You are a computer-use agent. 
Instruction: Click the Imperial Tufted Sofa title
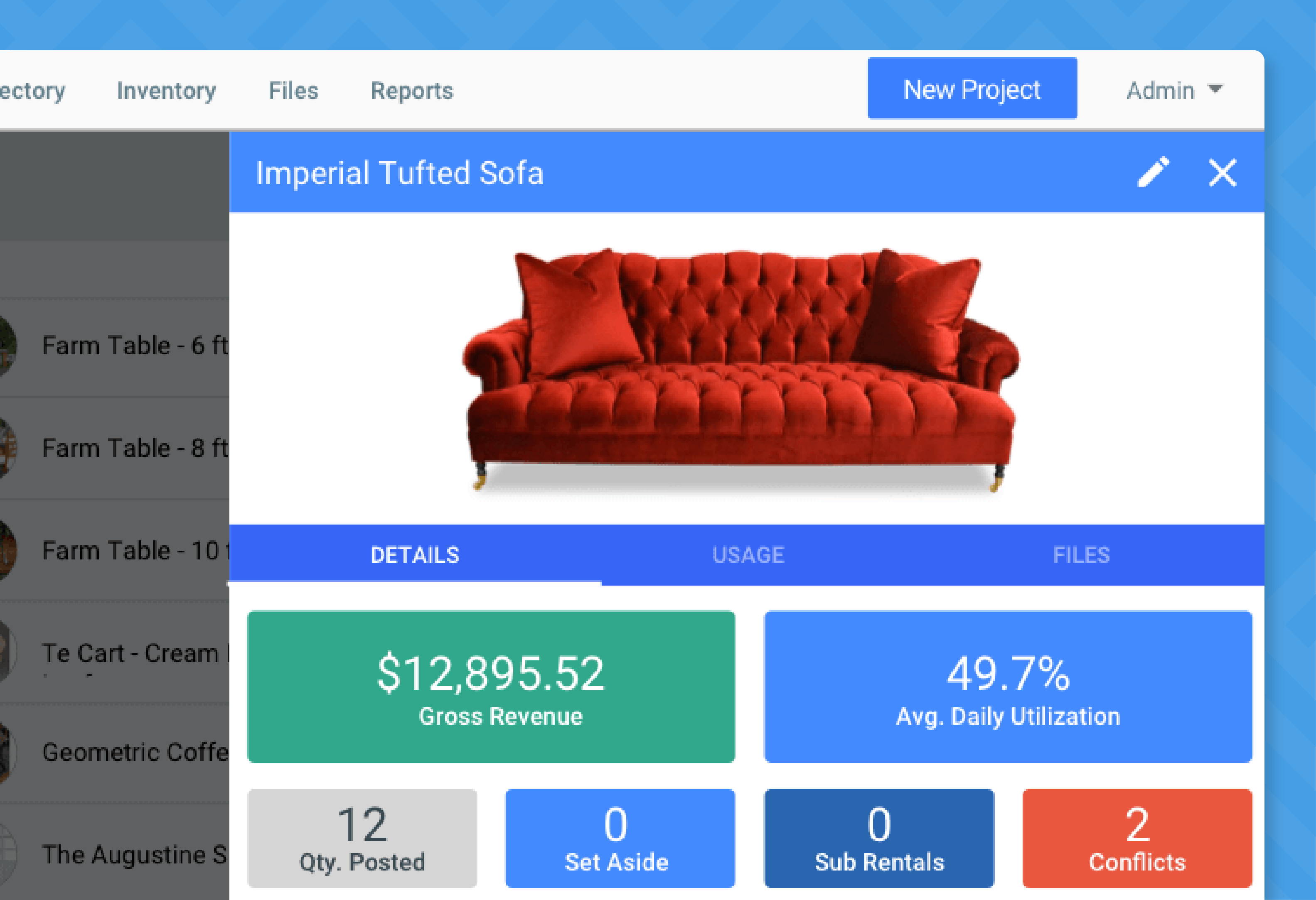pos(399,173)
